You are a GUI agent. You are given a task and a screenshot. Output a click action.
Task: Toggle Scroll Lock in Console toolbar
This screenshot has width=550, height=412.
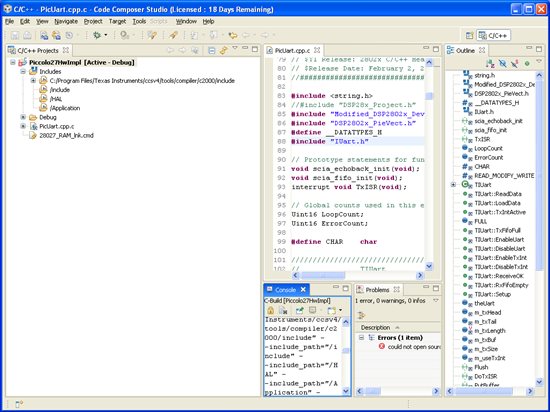pyautogui.click(x=270, y=310)
